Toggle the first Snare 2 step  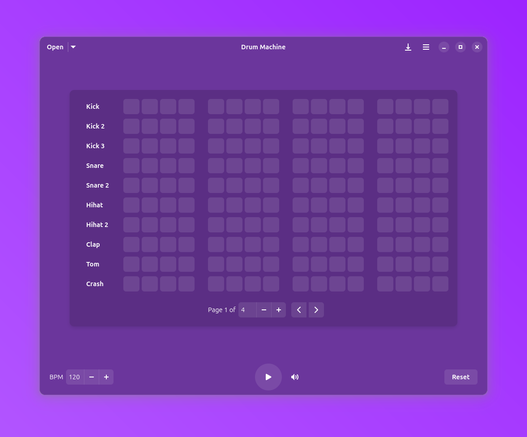tap(131, 186)
